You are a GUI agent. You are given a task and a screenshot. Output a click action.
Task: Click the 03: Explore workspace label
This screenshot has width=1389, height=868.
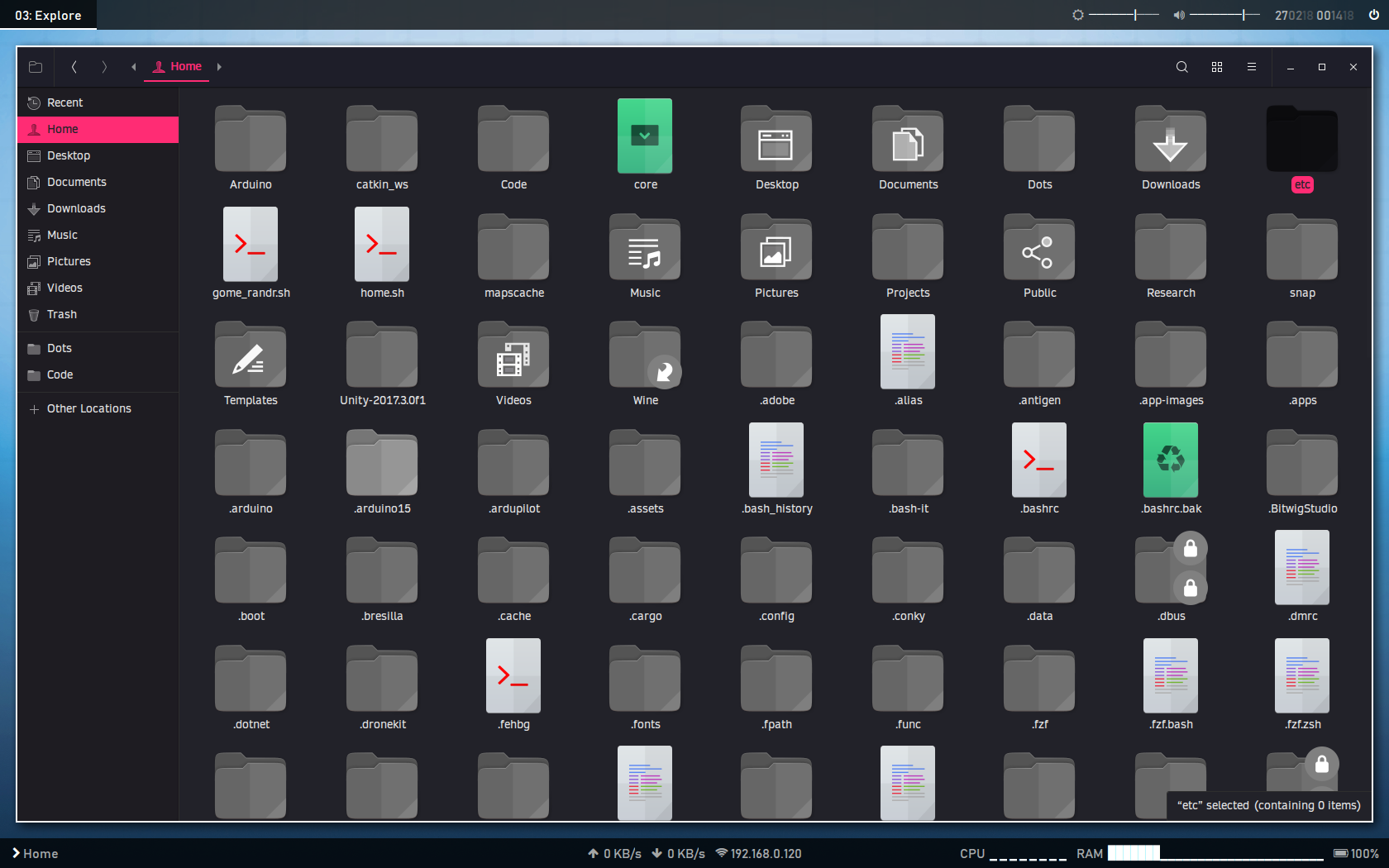tap(48, 15)
